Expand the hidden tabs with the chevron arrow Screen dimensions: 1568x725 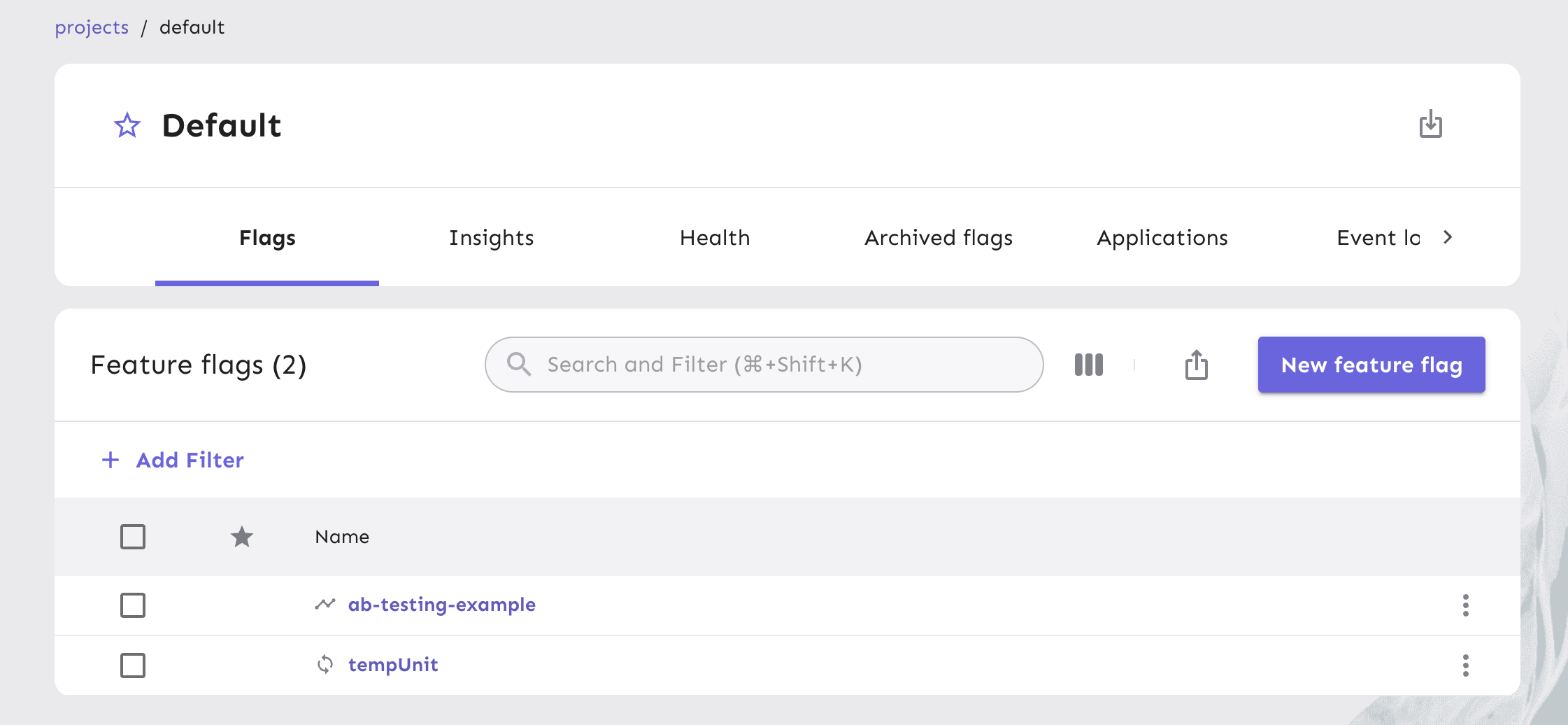[x=1447, y=237]
